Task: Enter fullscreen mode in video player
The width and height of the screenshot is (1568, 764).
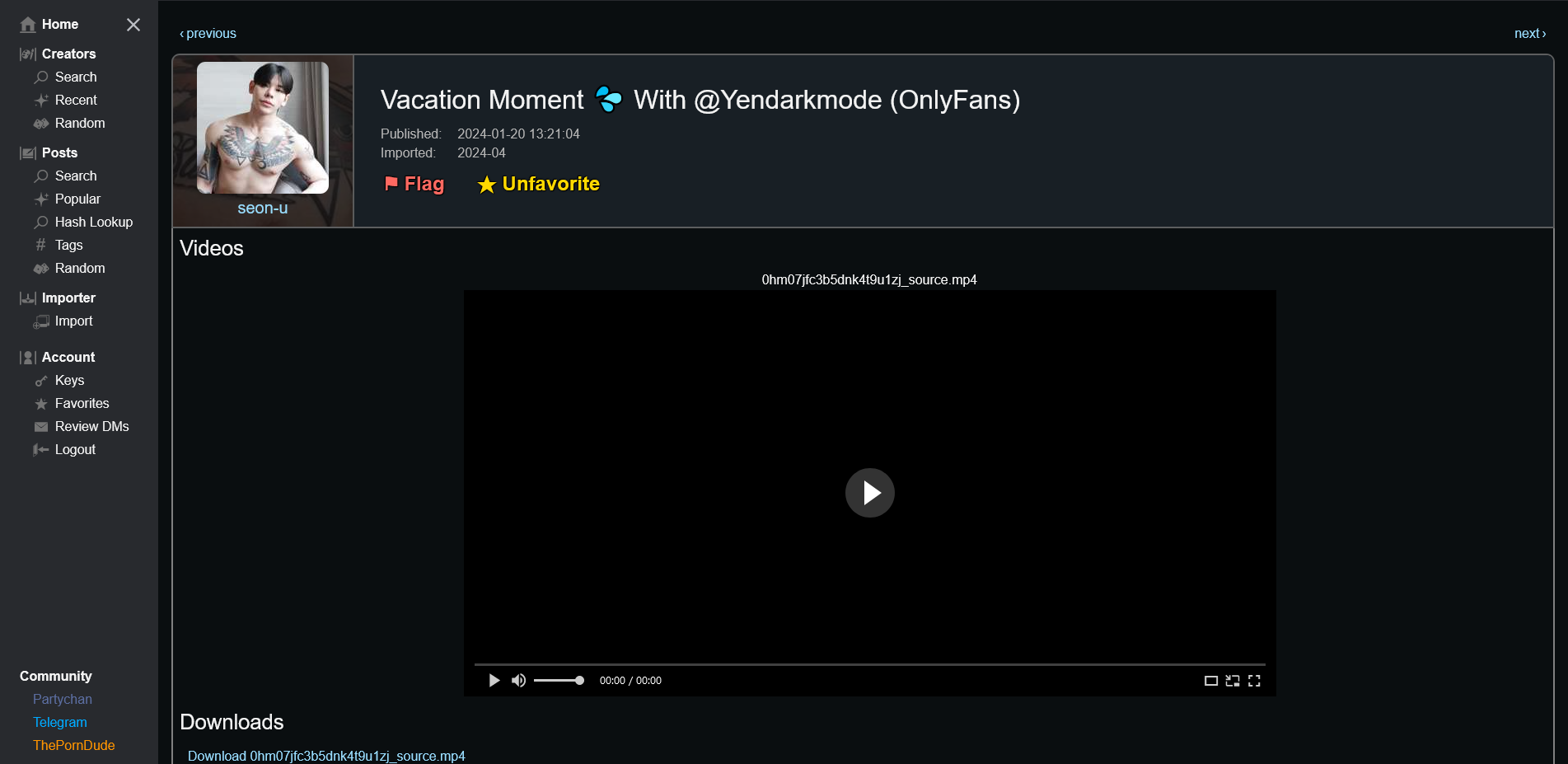Action: click(1254, 681)
